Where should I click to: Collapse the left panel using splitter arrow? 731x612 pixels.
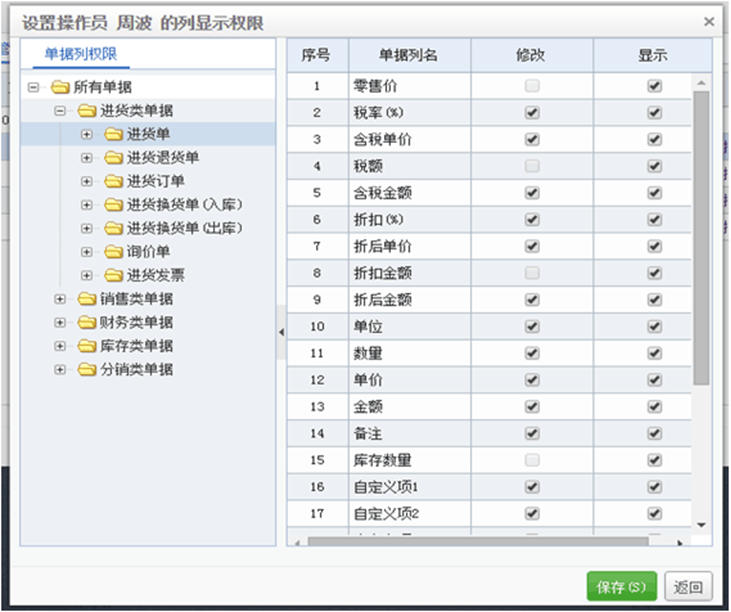281,331
